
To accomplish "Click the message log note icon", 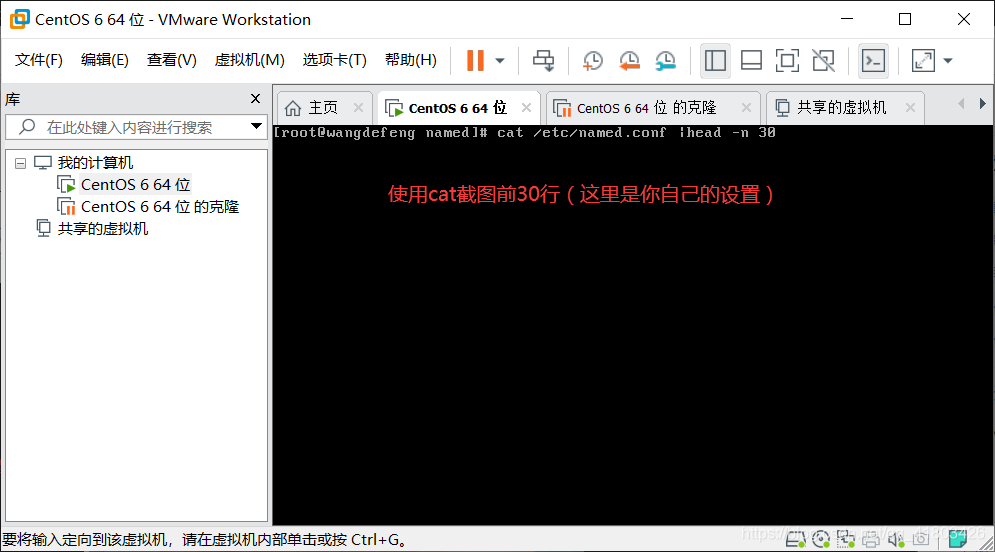I will (x=957, y=539).
